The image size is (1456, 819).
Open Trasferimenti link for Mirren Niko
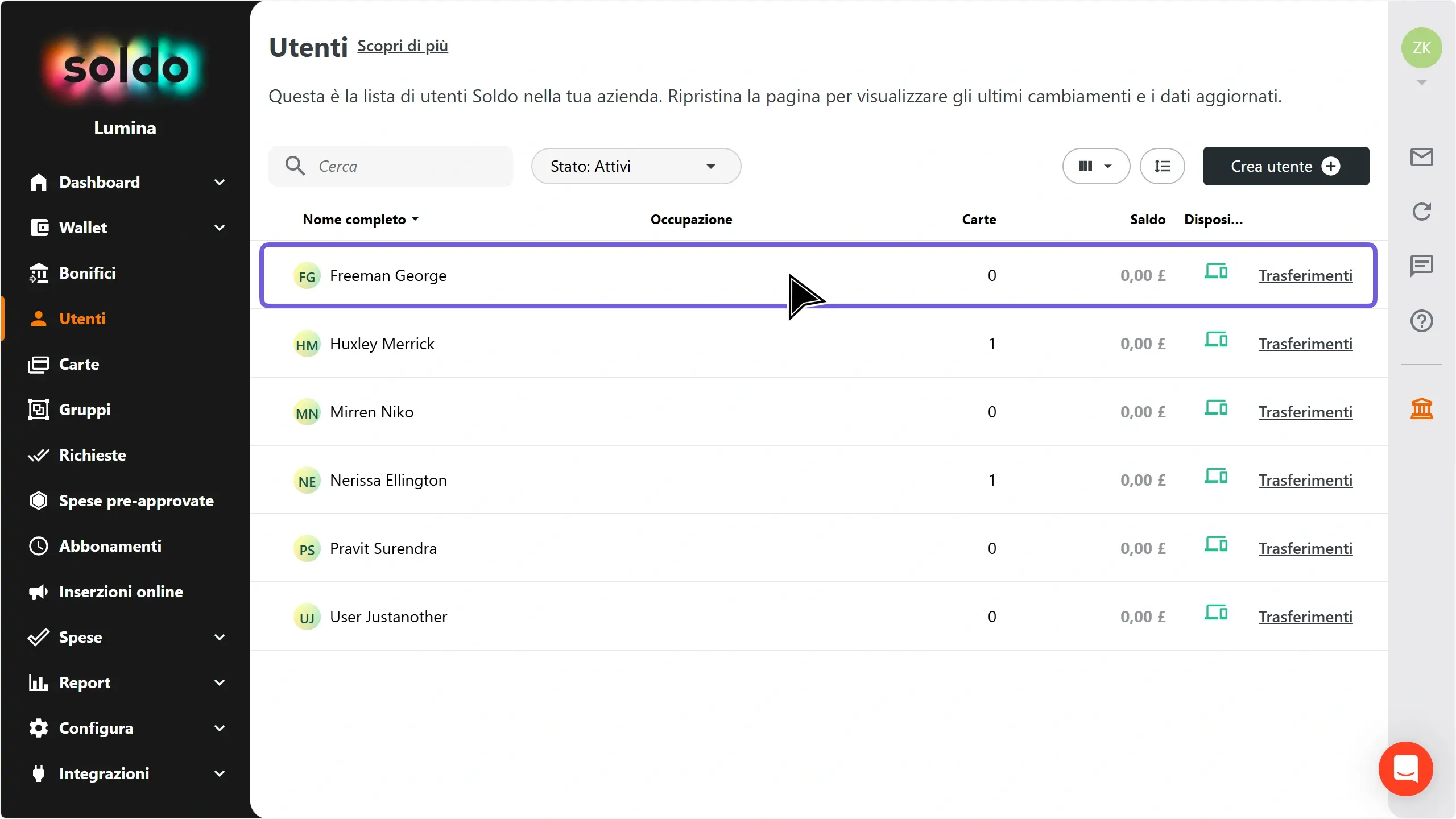coord(1305,412)
